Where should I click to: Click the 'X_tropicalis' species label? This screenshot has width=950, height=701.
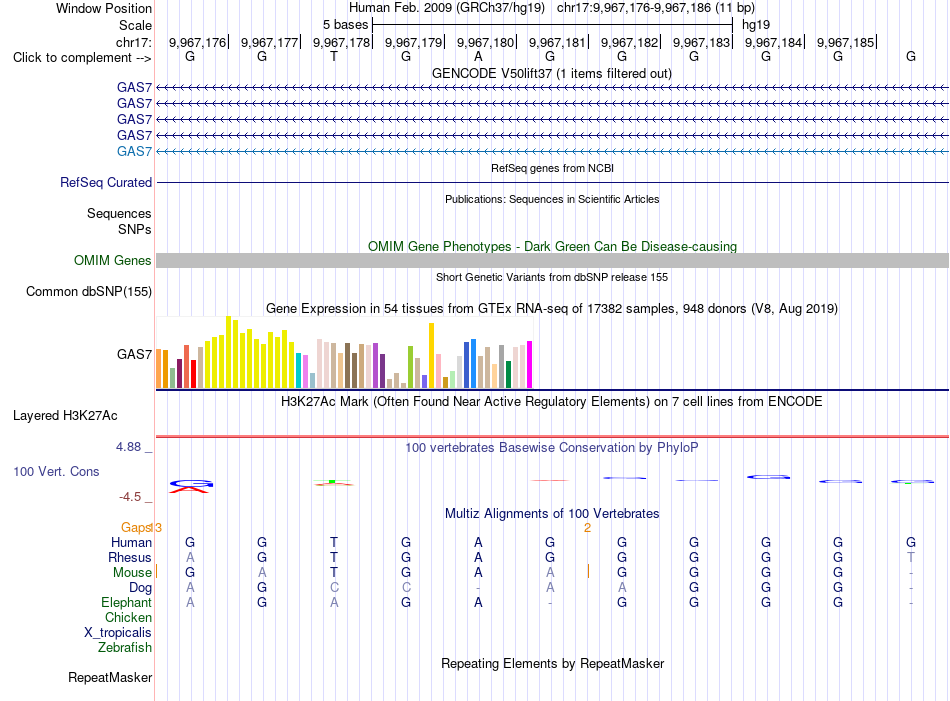tap(118, 633)
